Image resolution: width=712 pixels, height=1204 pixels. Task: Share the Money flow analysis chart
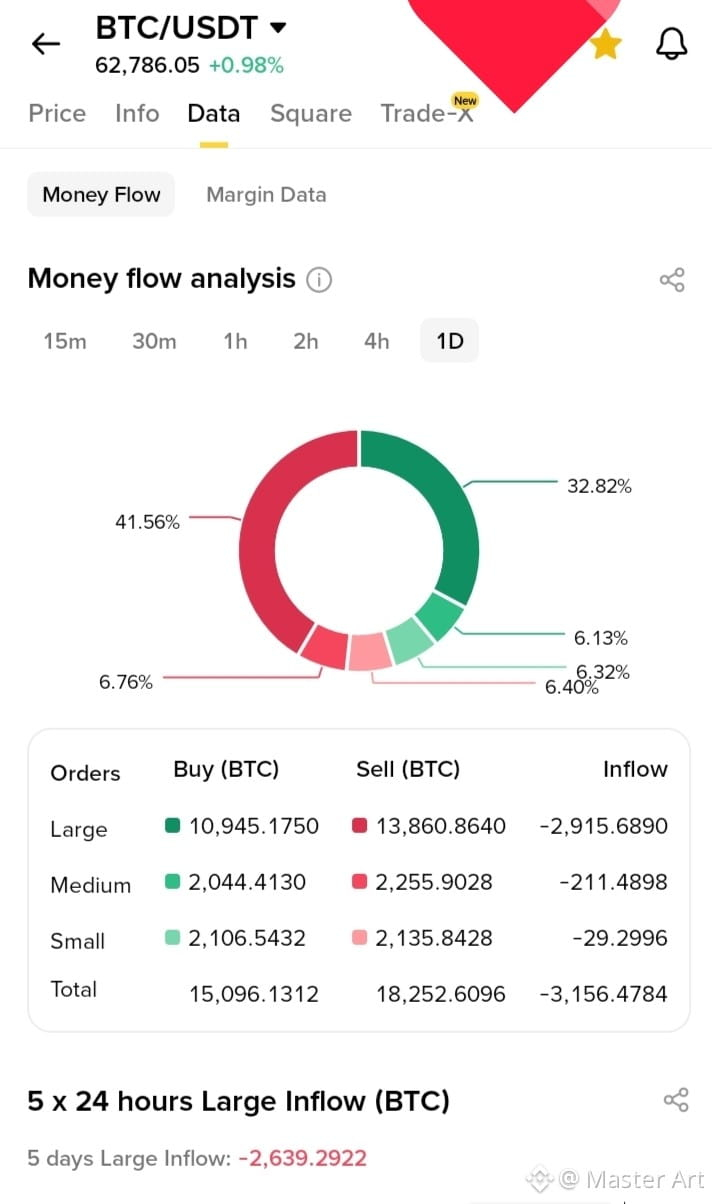coord(673,280)
